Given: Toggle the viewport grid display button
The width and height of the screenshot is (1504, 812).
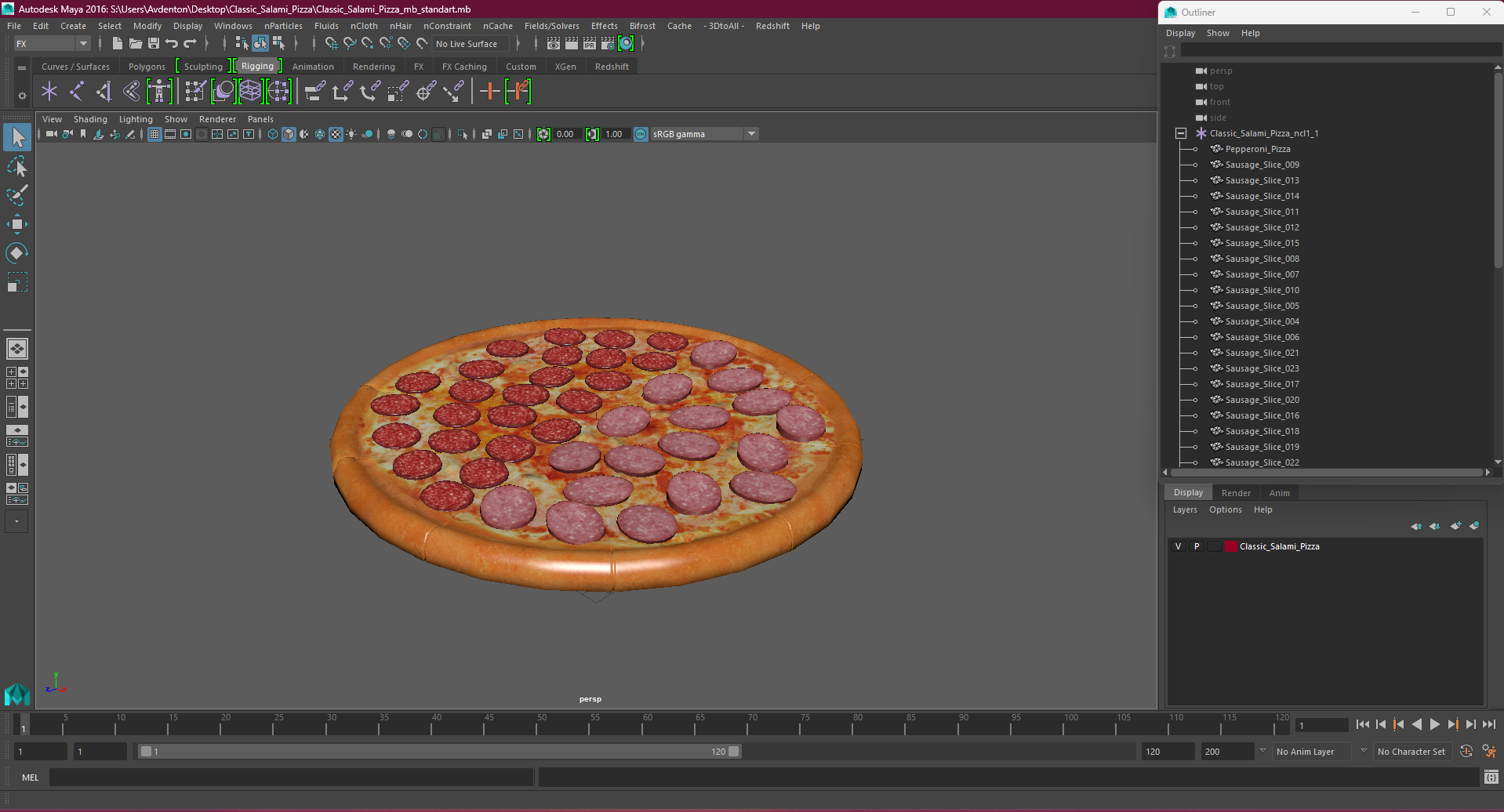Looking at the screenshot, I should (x=154, y=134).
